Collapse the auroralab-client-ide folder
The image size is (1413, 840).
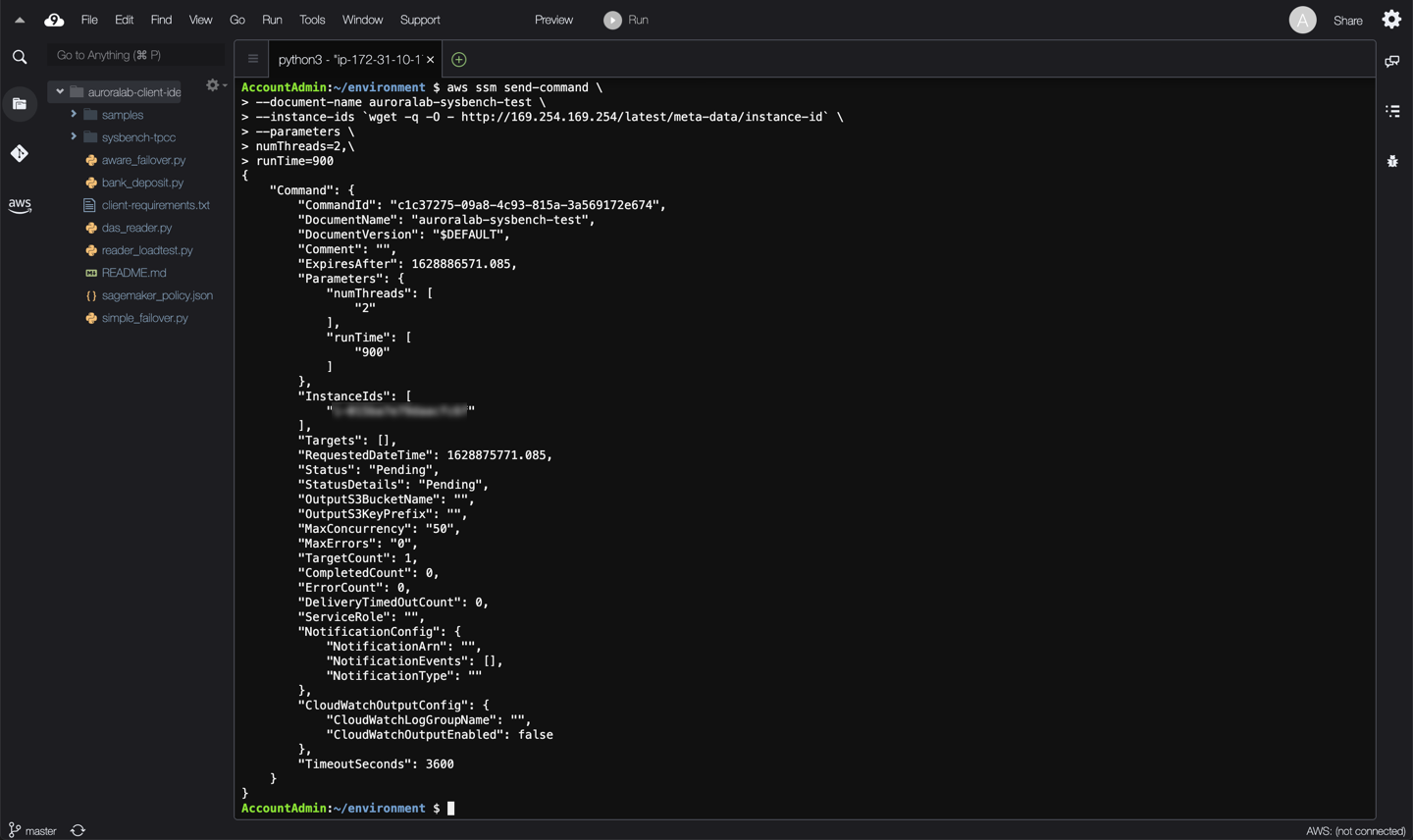click(60, 91)
